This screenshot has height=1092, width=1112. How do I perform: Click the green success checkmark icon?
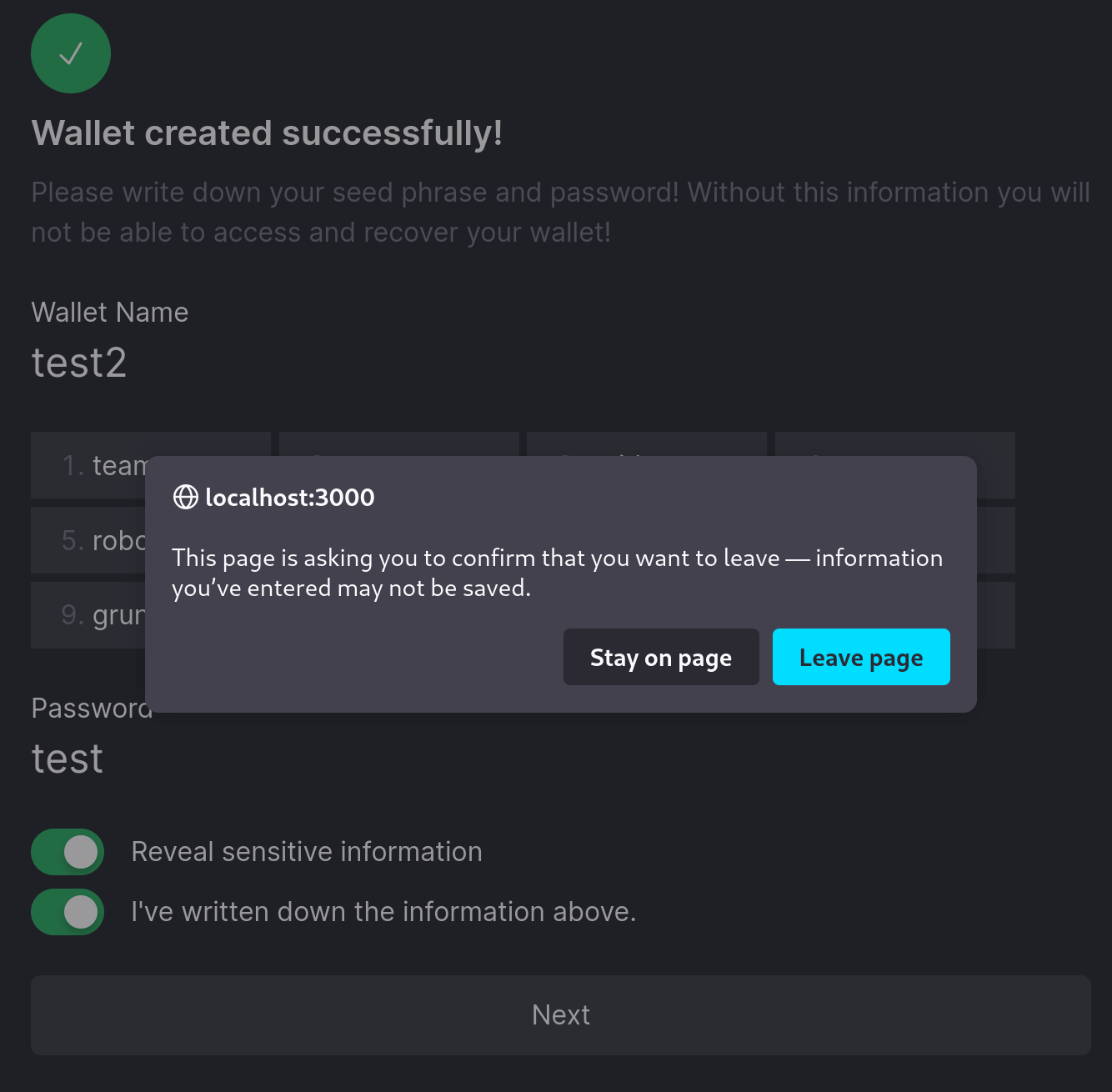[71, 53]
